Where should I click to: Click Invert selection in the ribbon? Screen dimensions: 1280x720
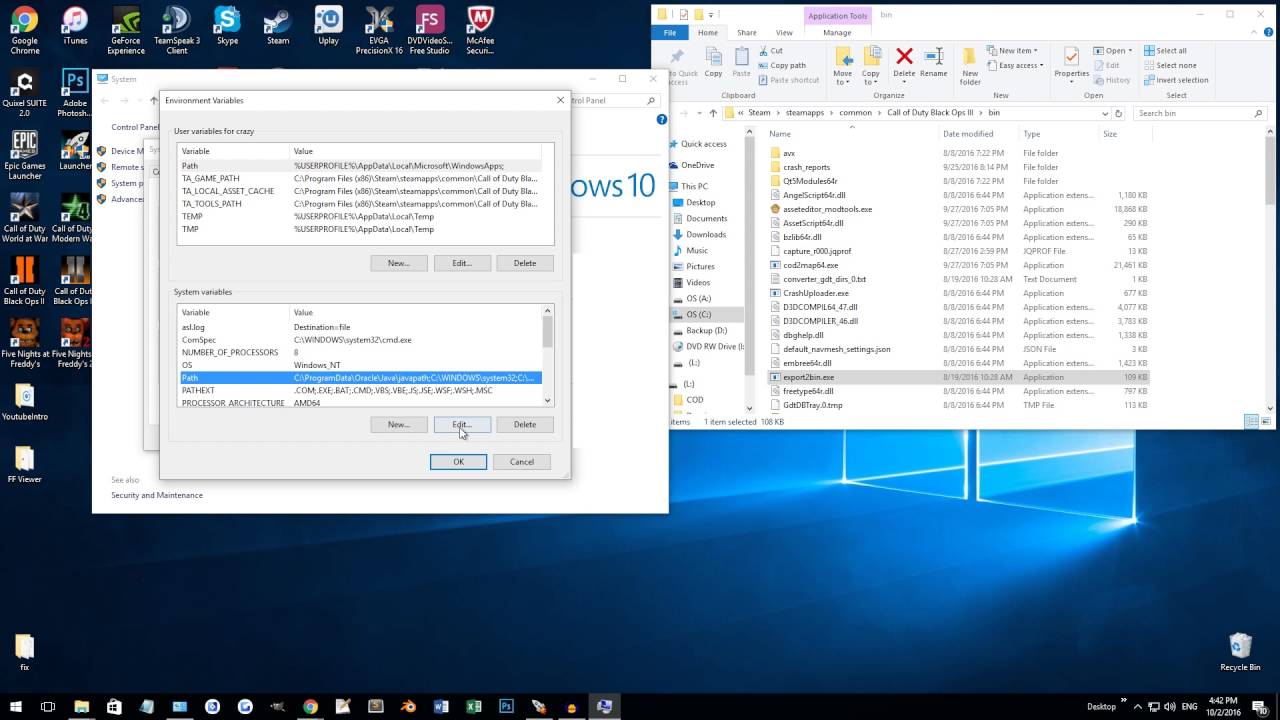click(x=1175, y=80)
